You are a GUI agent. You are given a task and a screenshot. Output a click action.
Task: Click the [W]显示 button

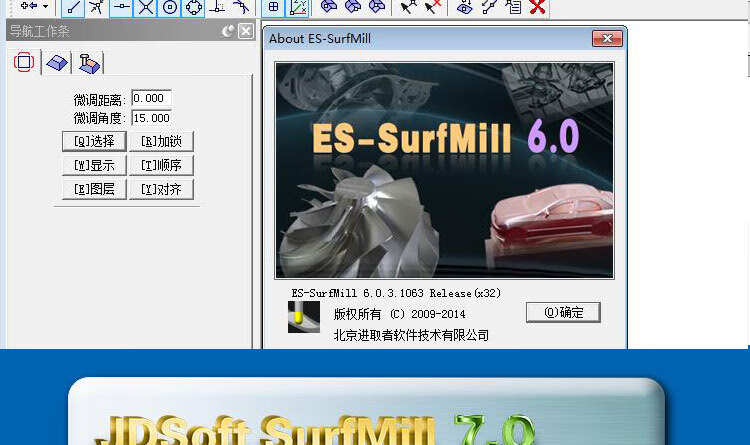pyautogui.click(x=94, y=165)
